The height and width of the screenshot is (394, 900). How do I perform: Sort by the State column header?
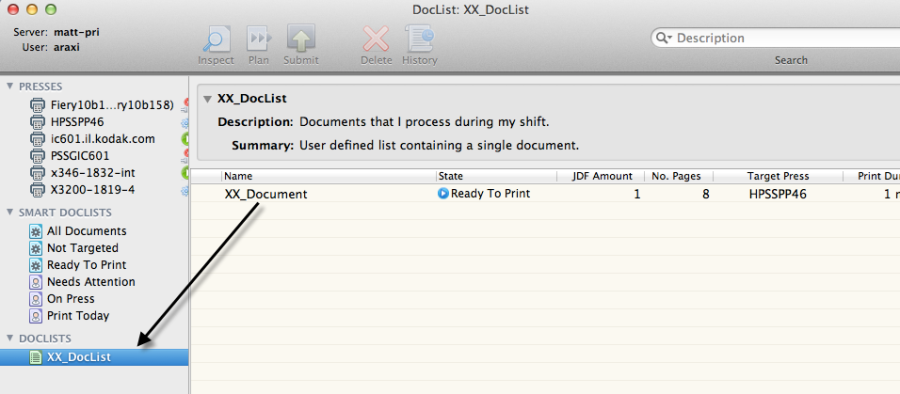coord(496,176)
